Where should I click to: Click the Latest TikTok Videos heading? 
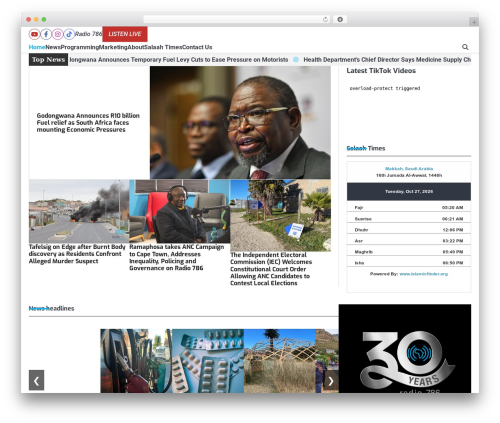click(x=381, y=71)
